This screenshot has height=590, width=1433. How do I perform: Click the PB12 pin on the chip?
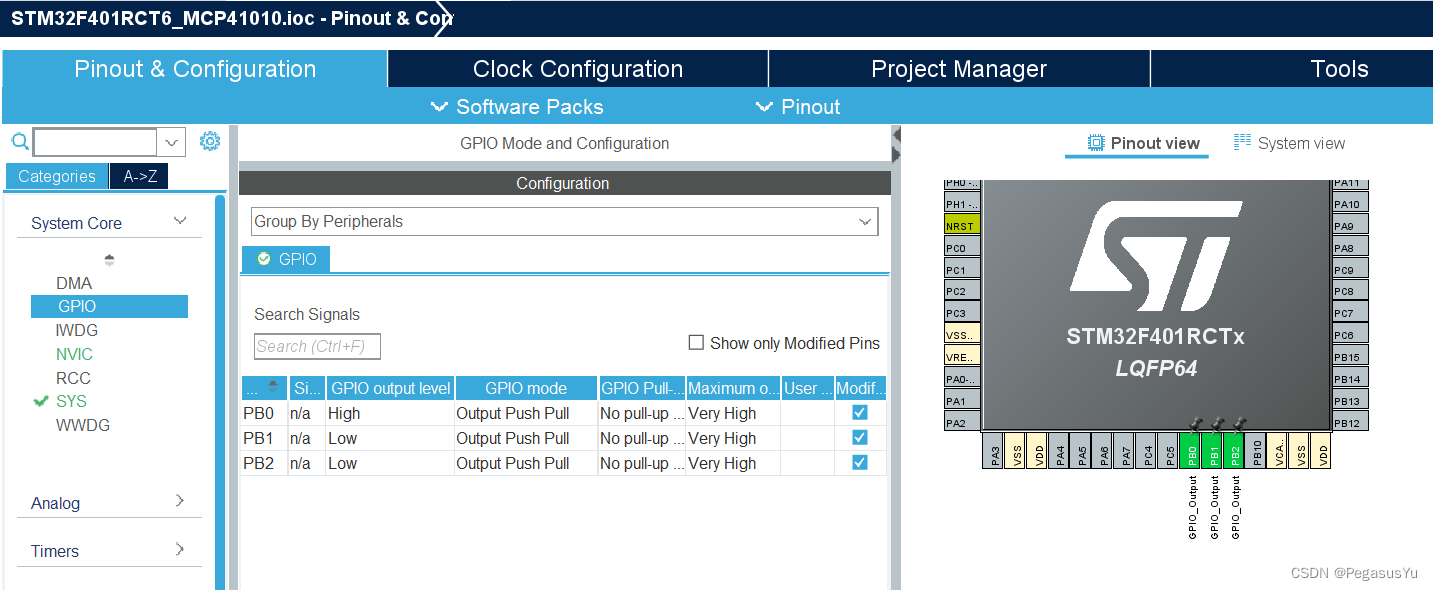pyautogui.click(x=1349, y=423)
